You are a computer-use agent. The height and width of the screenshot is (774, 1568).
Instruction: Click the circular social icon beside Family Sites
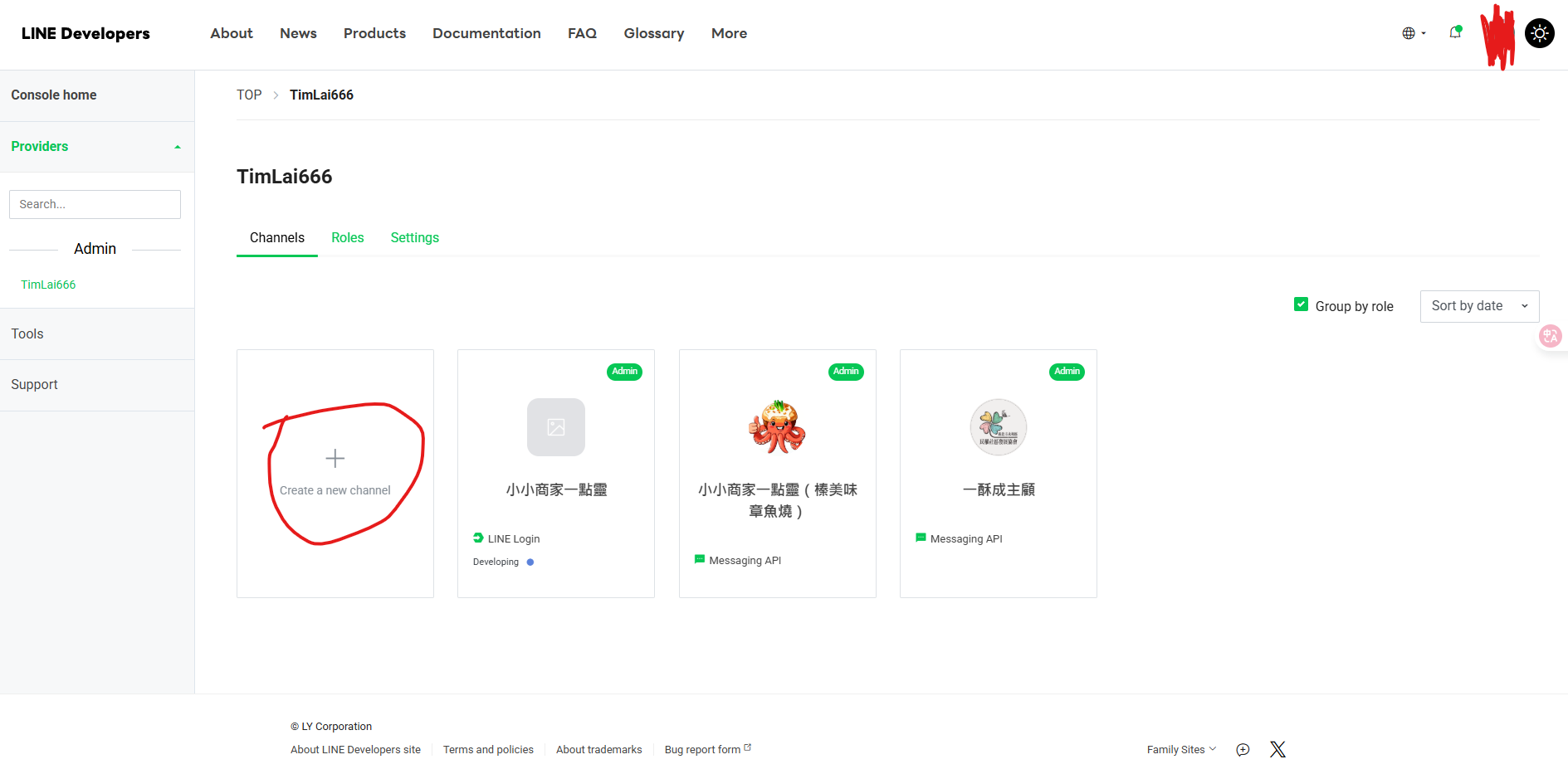click(x=1243, y=750)
